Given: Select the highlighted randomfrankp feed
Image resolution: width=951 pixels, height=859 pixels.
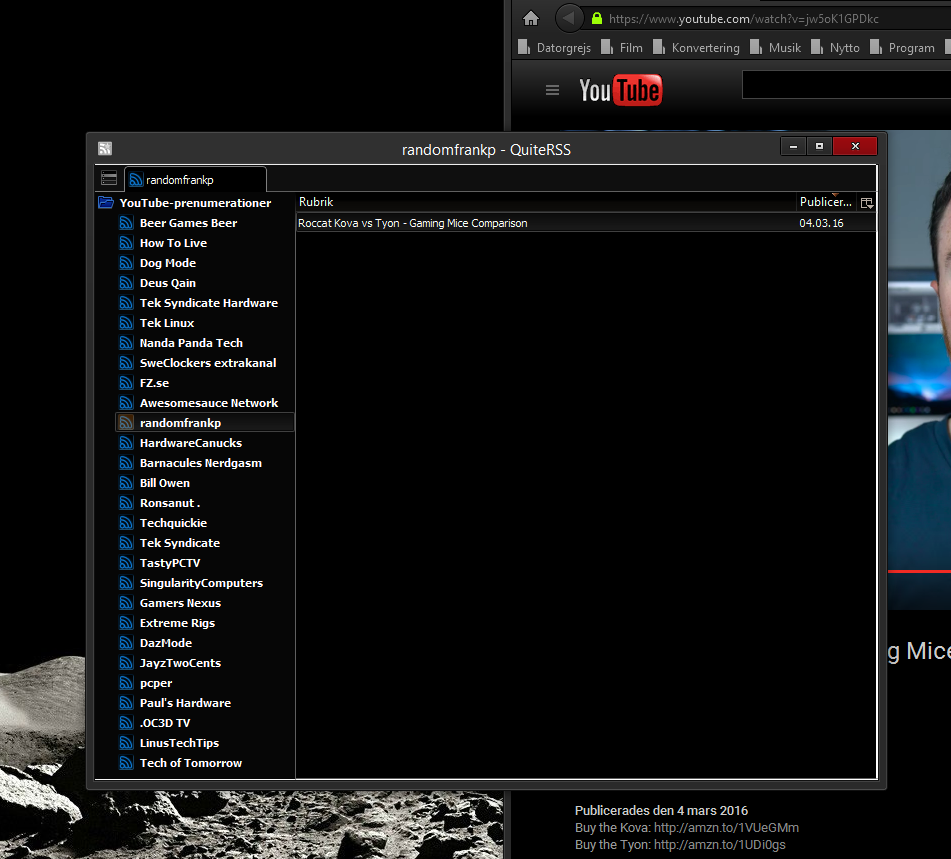Looking at the screenshot, I should 204,423.
